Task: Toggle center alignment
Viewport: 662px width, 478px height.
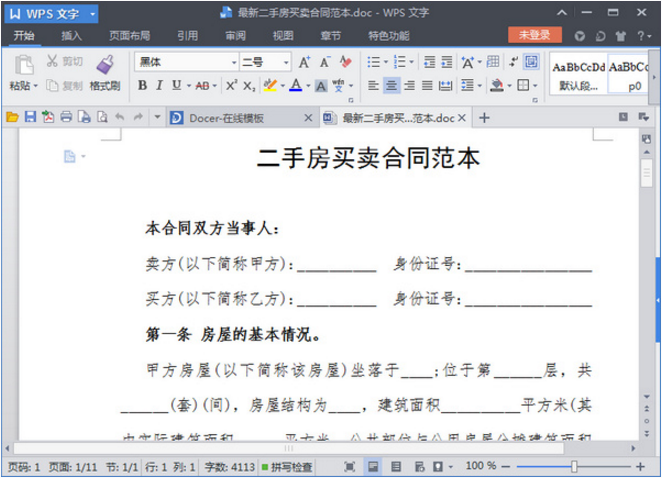Action: coord(391,86)
